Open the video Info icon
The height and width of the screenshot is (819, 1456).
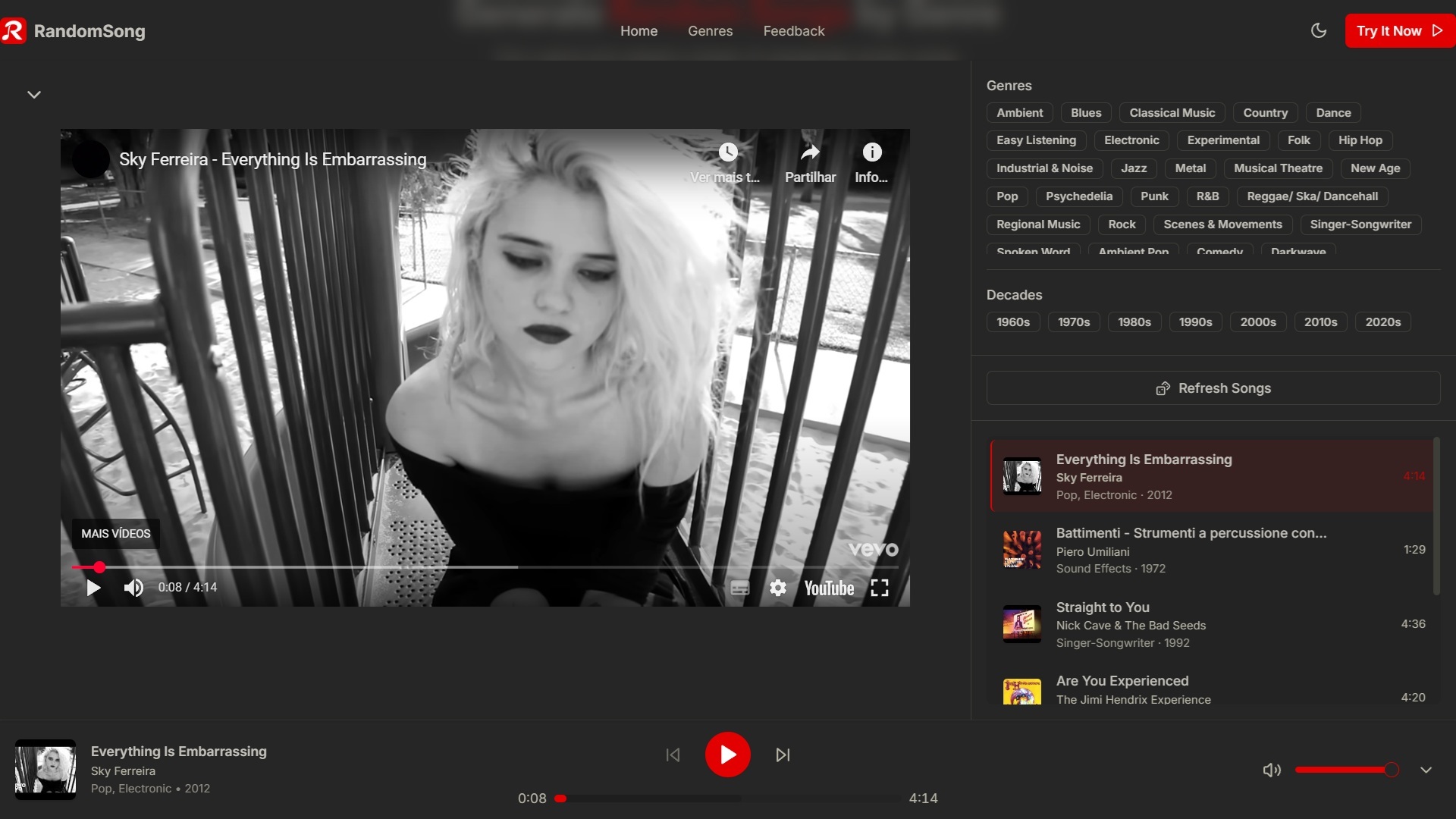[x=872, y=152]
